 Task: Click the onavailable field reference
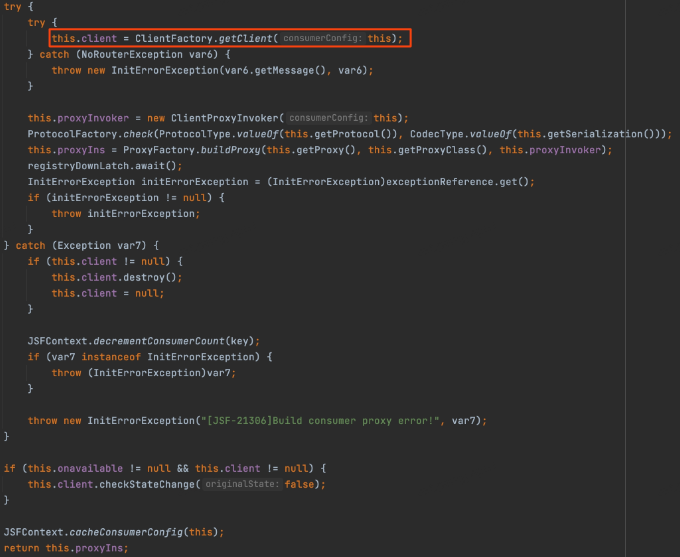90,469
